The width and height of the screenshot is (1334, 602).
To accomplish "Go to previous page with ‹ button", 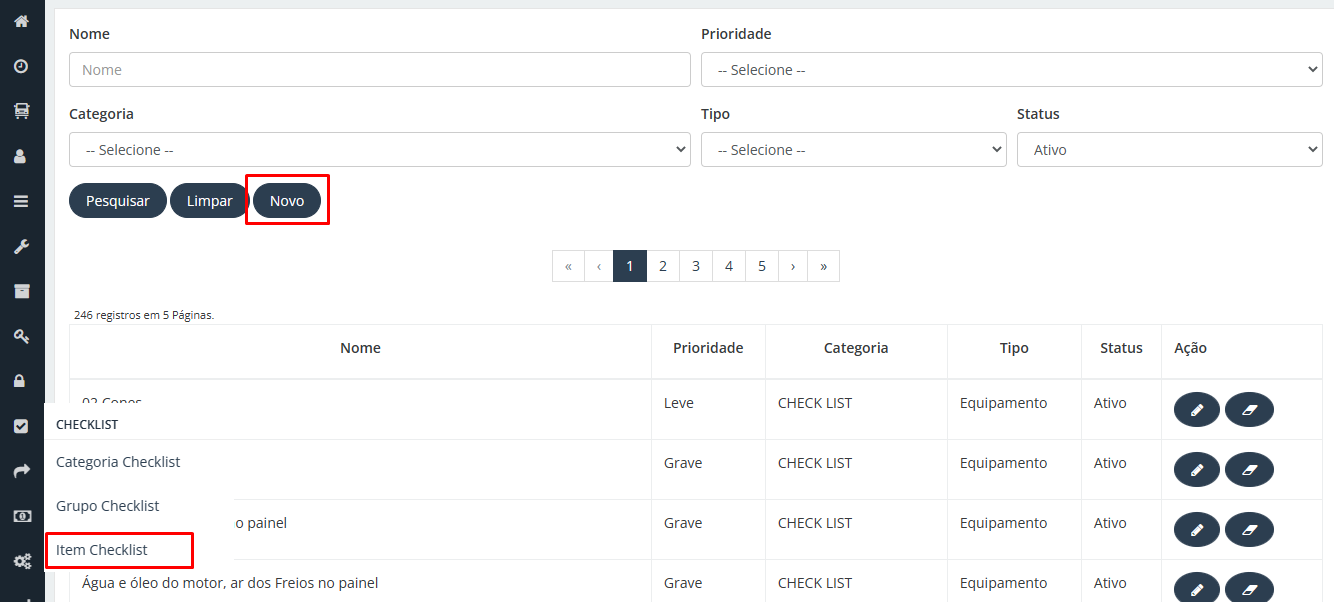I will [x=599, y=266].
